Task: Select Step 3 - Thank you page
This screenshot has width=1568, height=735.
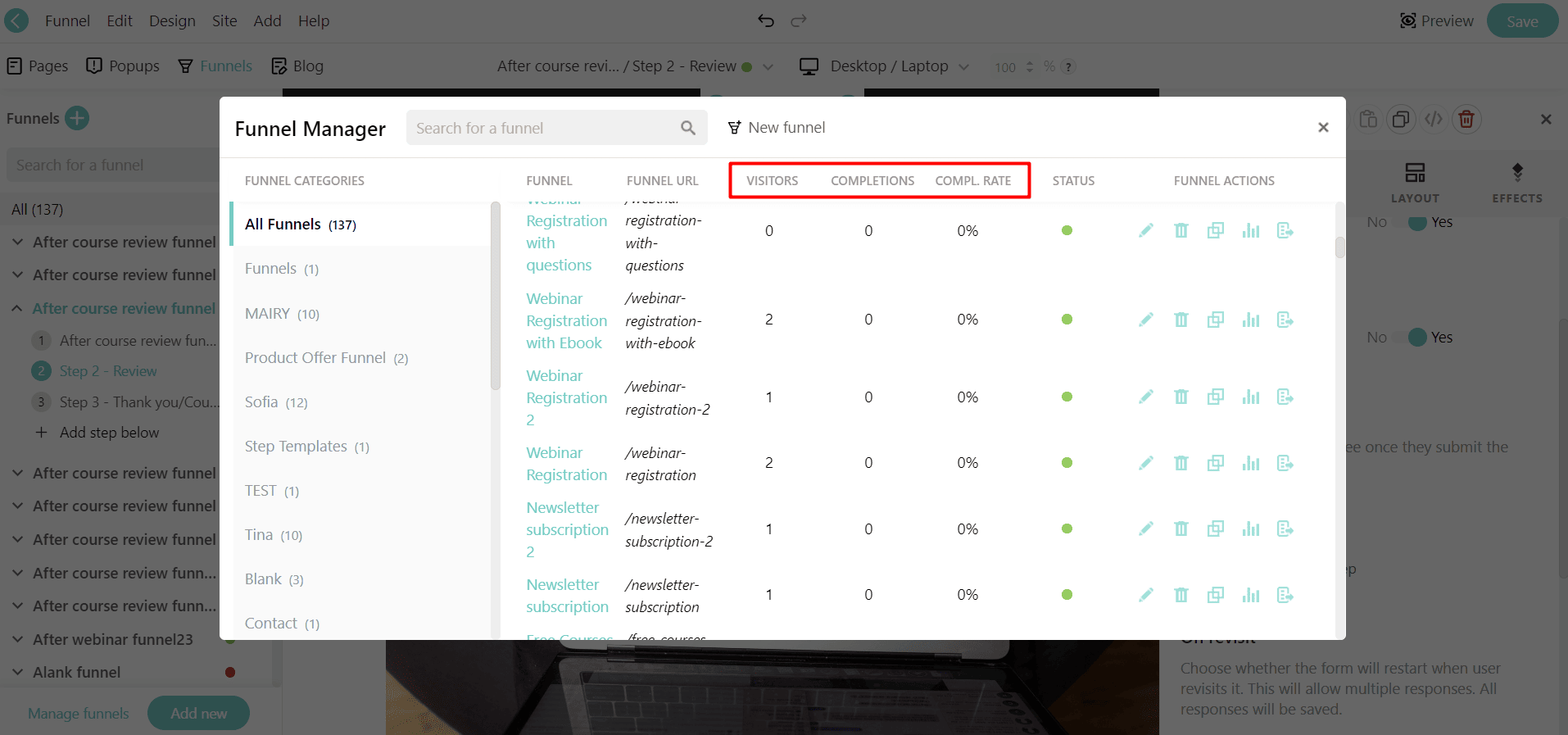Action: 138,402
